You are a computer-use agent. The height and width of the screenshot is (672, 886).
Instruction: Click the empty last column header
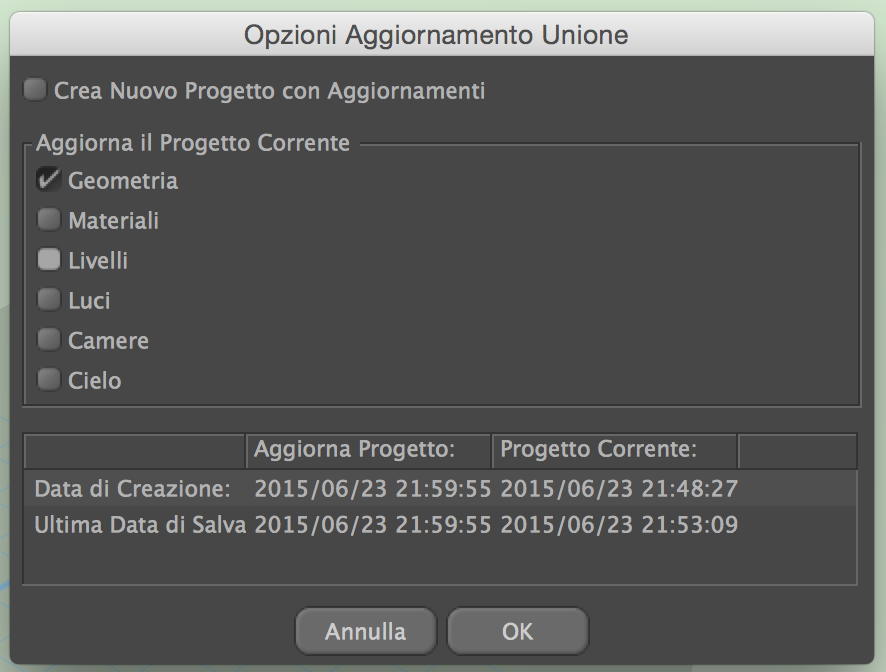[797, 451]
